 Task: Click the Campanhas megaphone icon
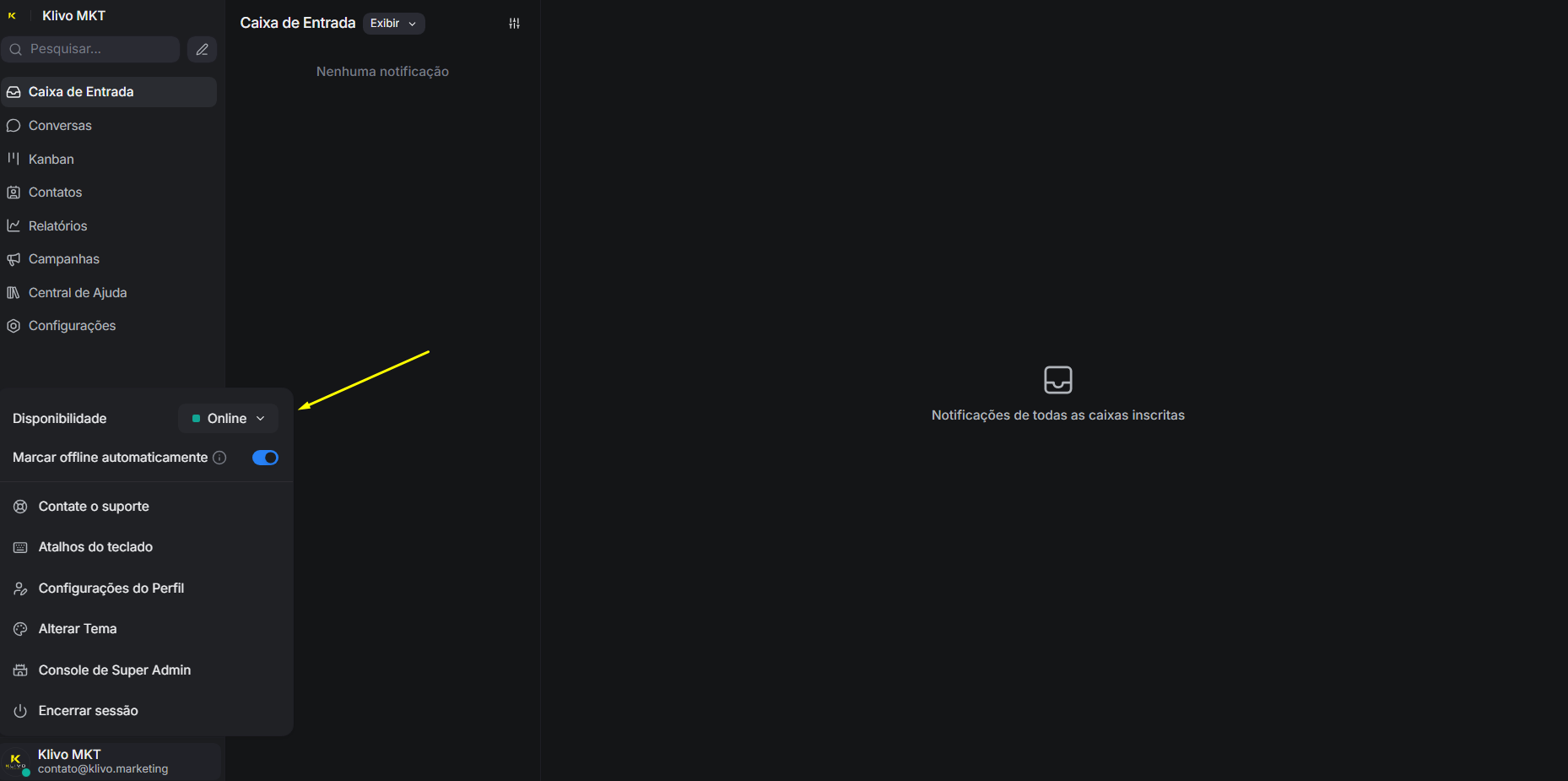[14, 259]
